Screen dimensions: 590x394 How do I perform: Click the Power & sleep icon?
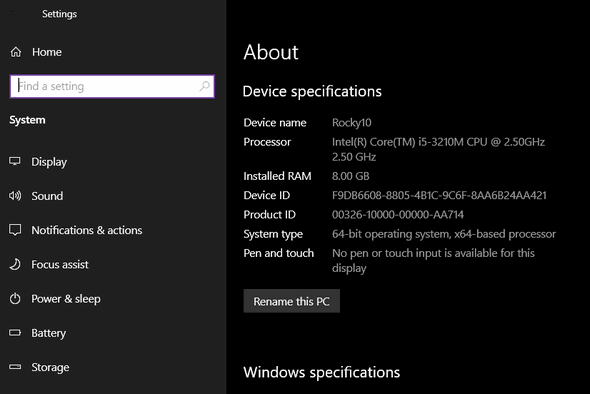(x=15, y=298)
